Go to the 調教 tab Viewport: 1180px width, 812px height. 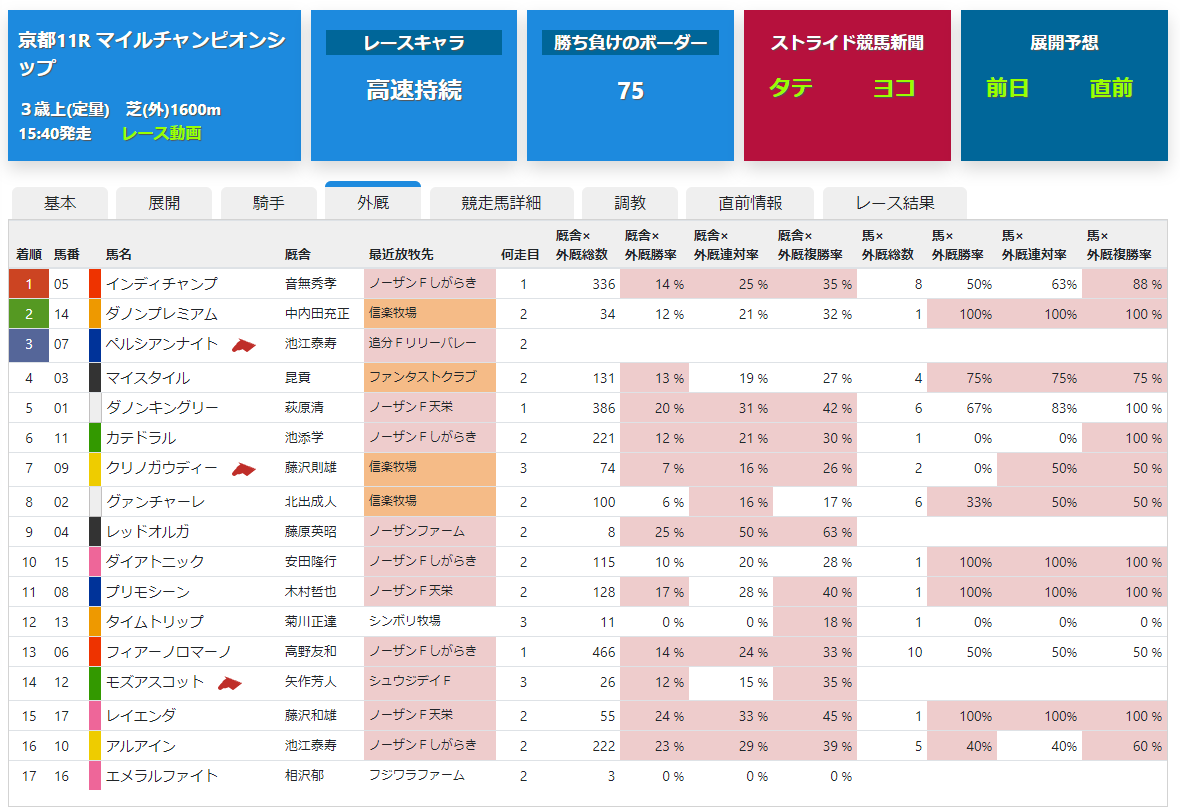pos(630,203)
